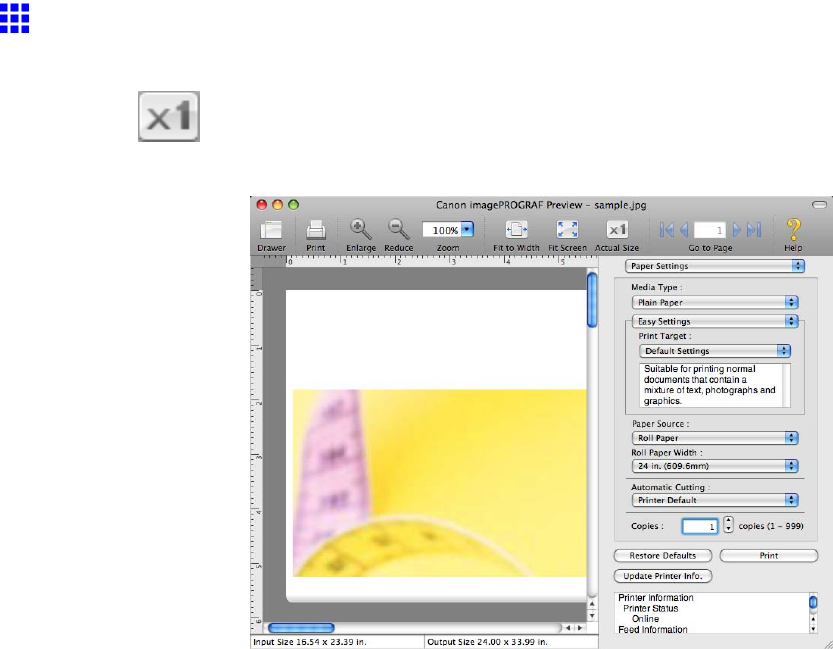Click the sample image in preview
The height and width of the screenshot is (649, 833).
tap(439, 483)
